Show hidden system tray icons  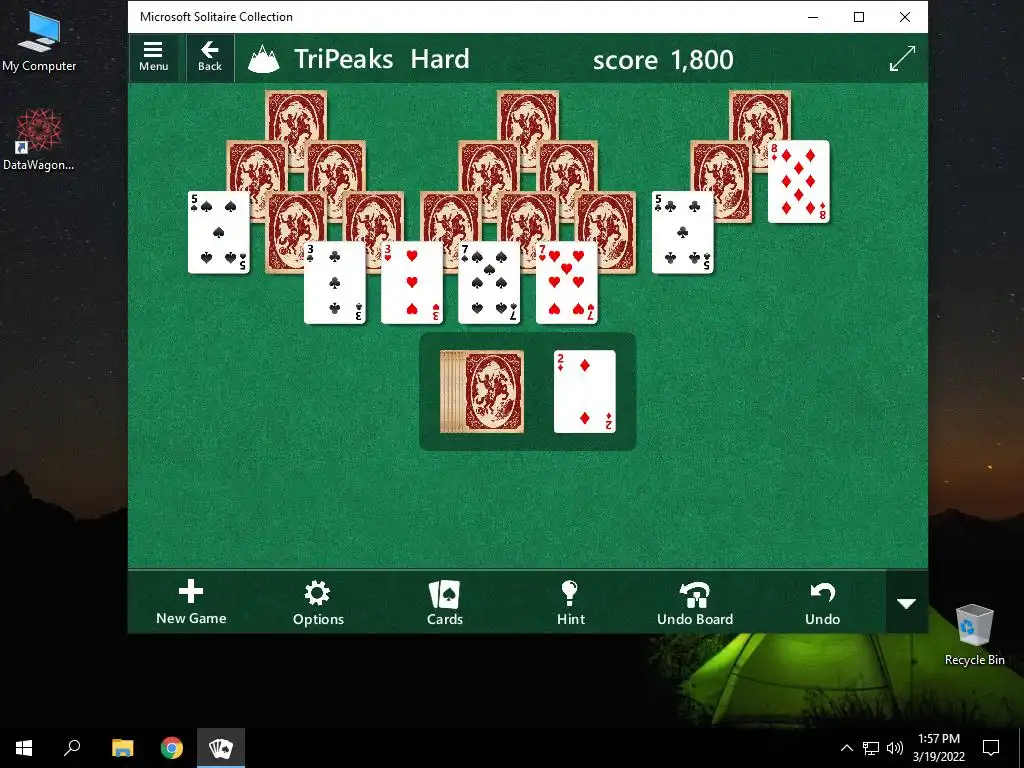[x=846, y=748]
